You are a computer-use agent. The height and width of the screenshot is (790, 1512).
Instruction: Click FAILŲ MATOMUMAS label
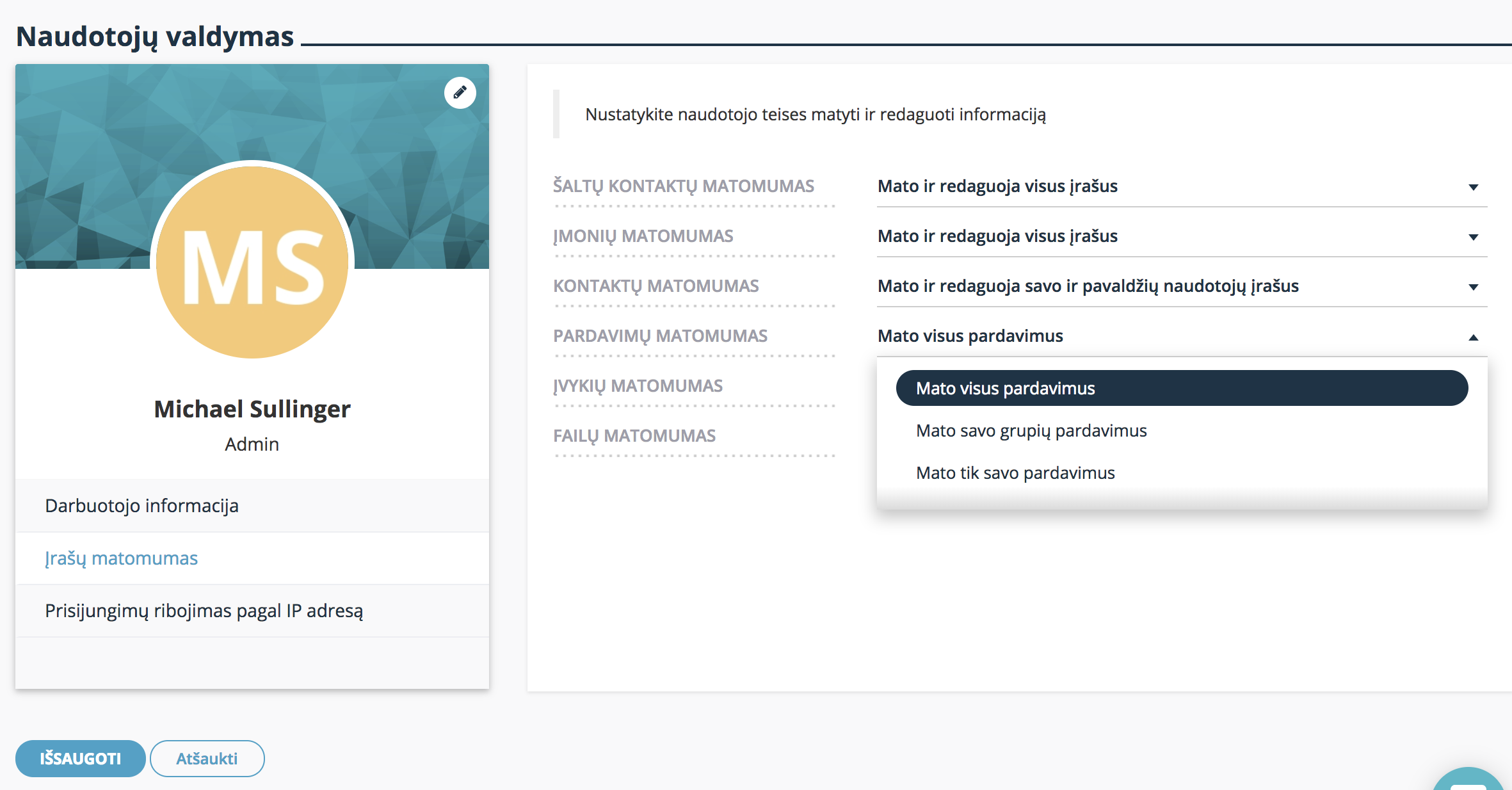634,436
